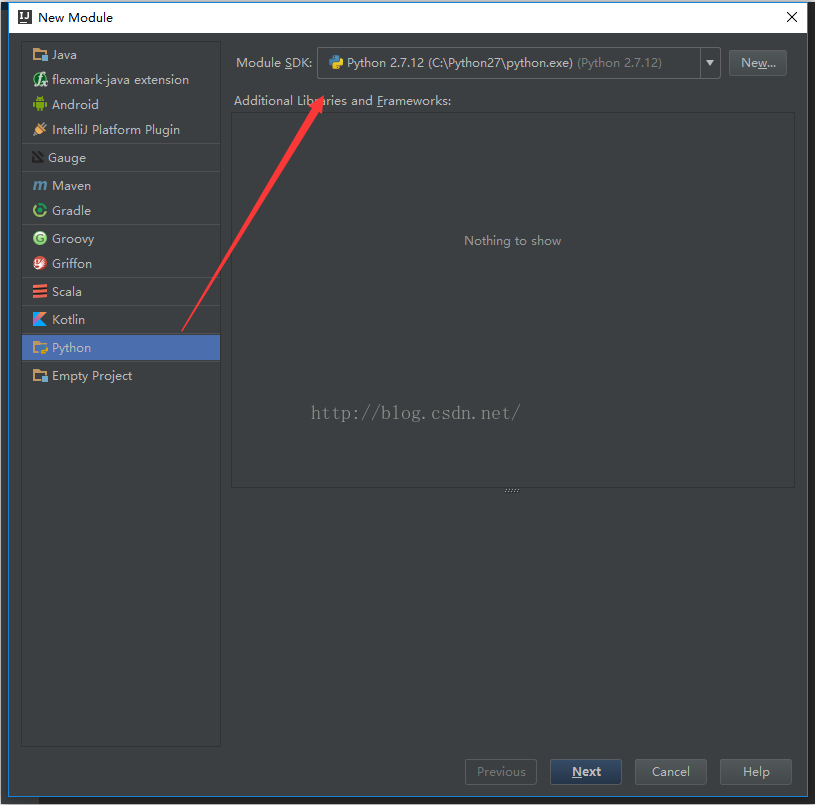
Task: Click the Scala icon
Action: (x=40, y=291)
